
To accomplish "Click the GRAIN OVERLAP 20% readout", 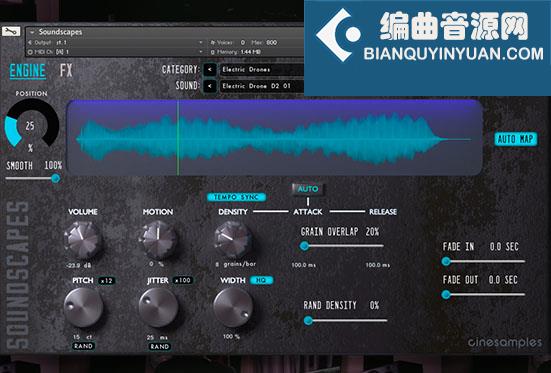I will tap(372, 232).
